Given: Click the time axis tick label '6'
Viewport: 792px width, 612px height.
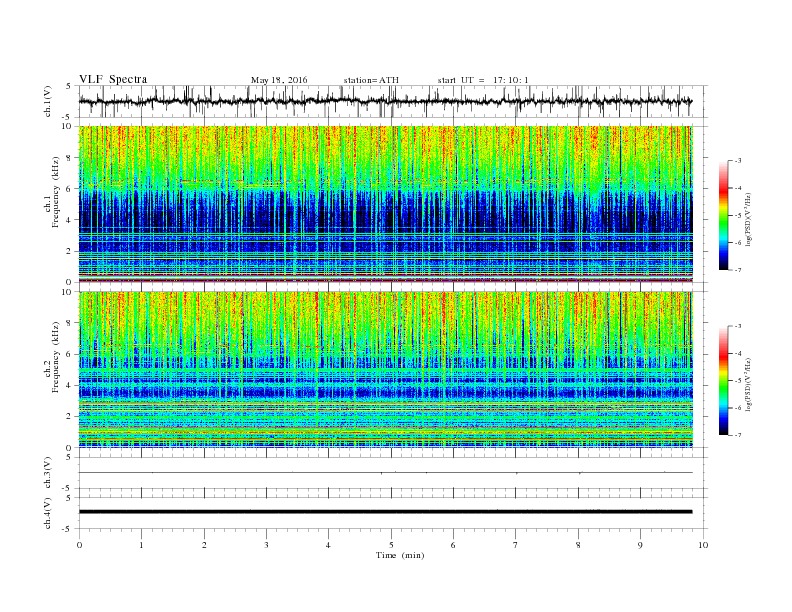Looking at the screenshot, I should (454, 545).
